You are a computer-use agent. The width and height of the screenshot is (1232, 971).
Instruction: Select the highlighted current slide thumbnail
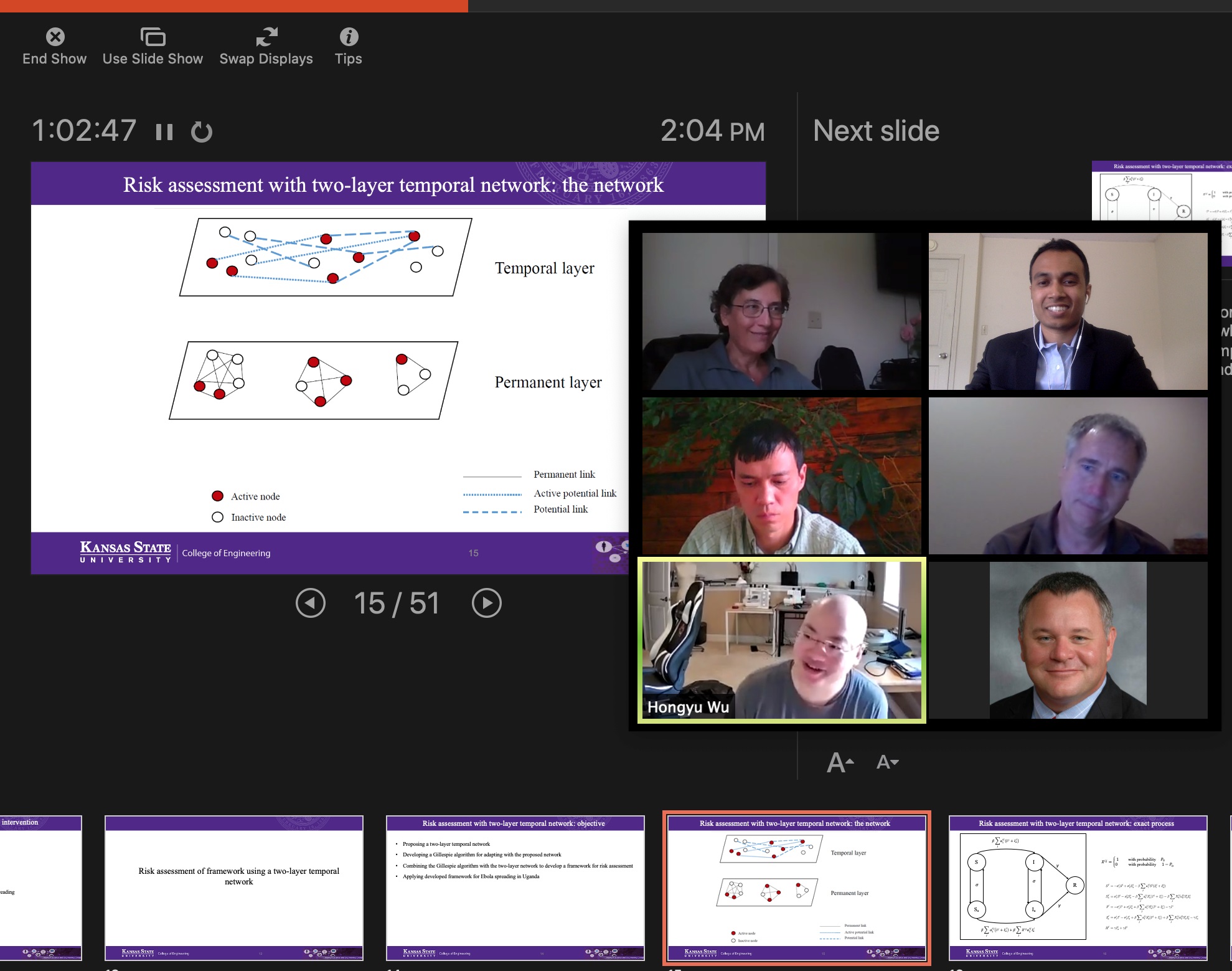pos(796,888)
